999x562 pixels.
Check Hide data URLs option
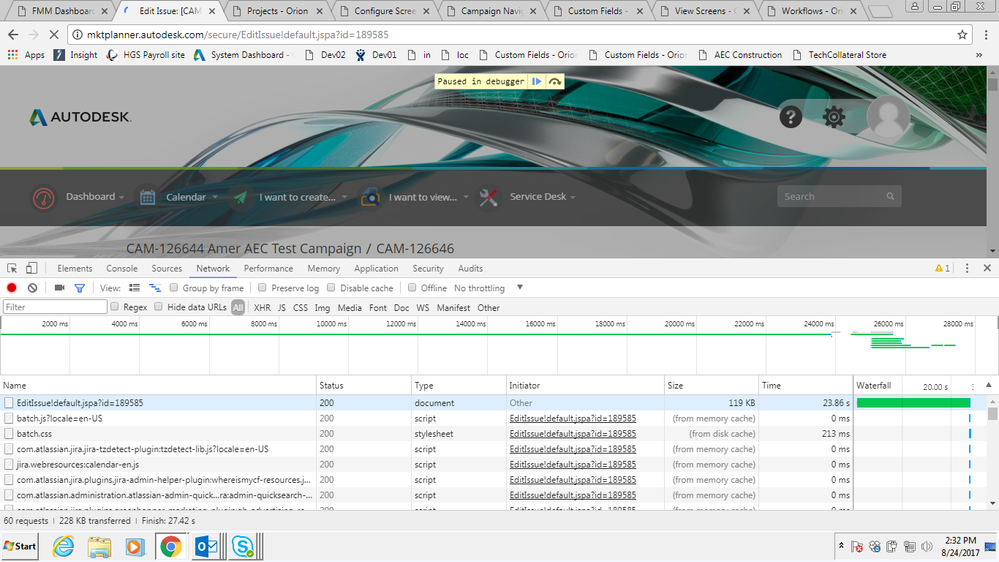click(x=158, y=306)
